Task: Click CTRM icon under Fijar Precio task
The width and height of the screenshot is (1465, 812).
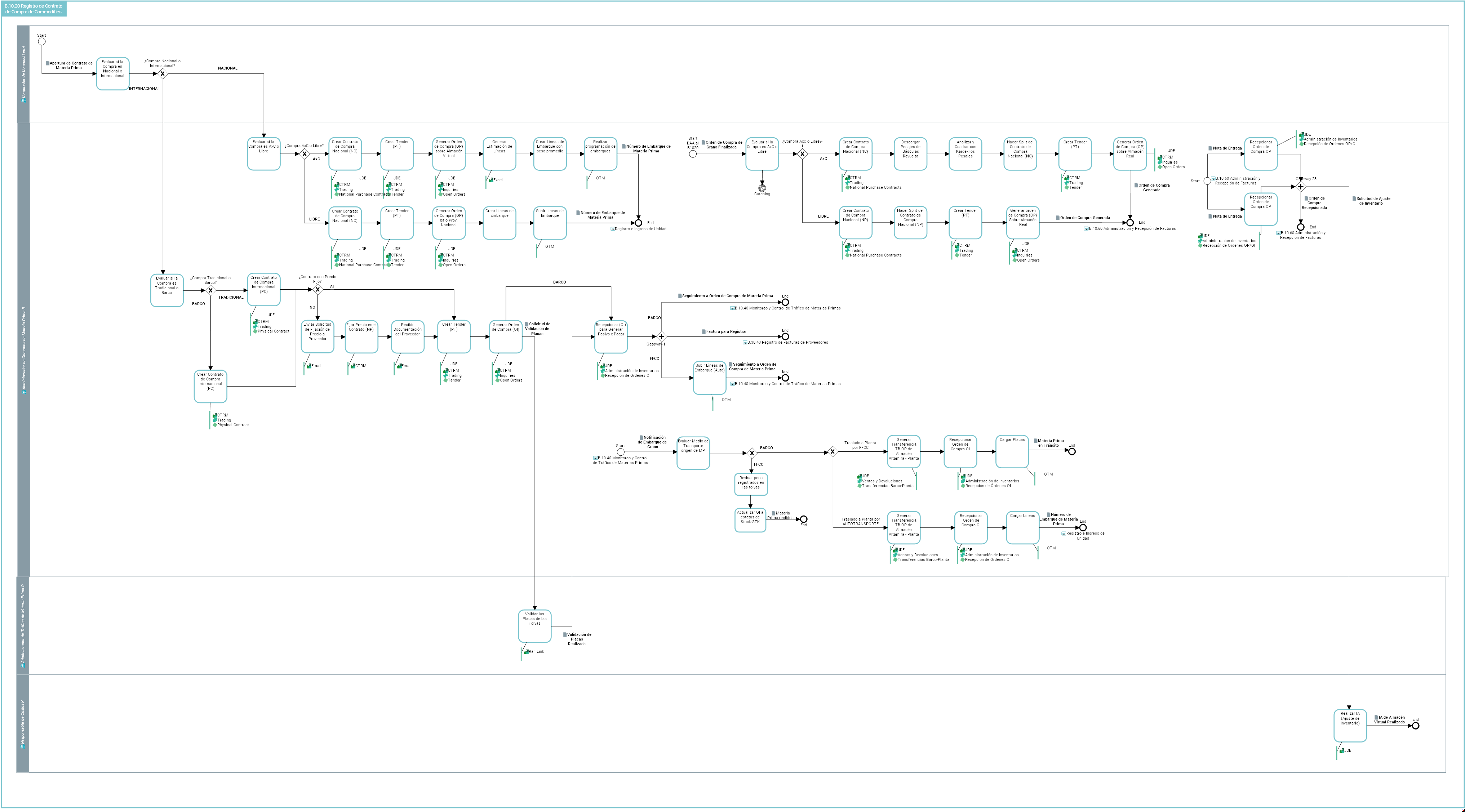Action: pyautogui.click(x=354, y=366)
